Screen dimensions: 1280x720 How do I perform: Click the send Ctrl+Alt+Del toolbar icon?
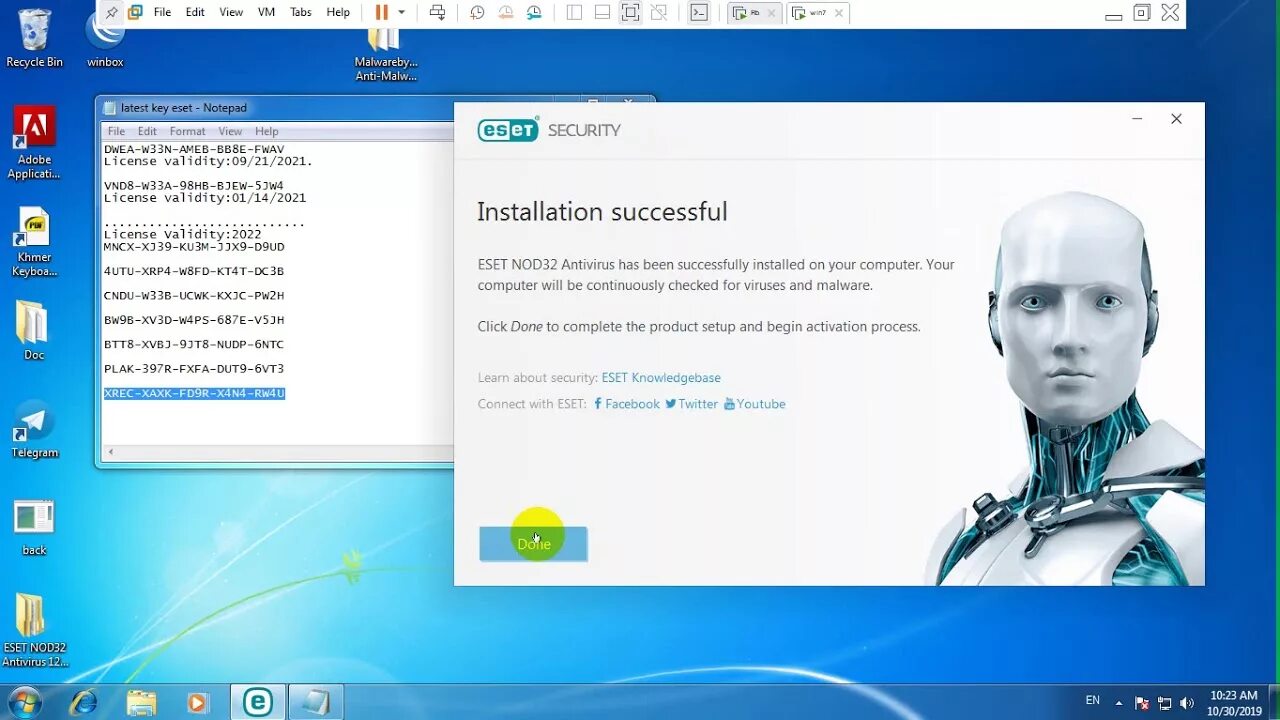click(437, 12)
